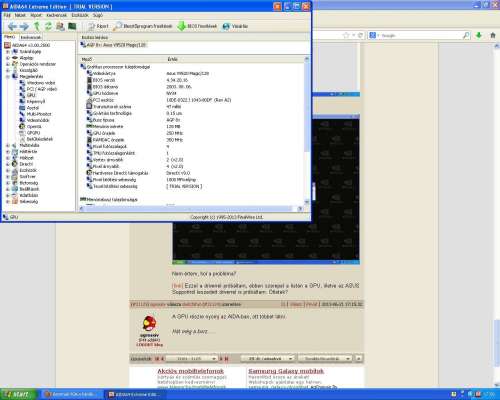500x400 pixels.
Task: Select Biztonság in the tree
Action: 25,183
